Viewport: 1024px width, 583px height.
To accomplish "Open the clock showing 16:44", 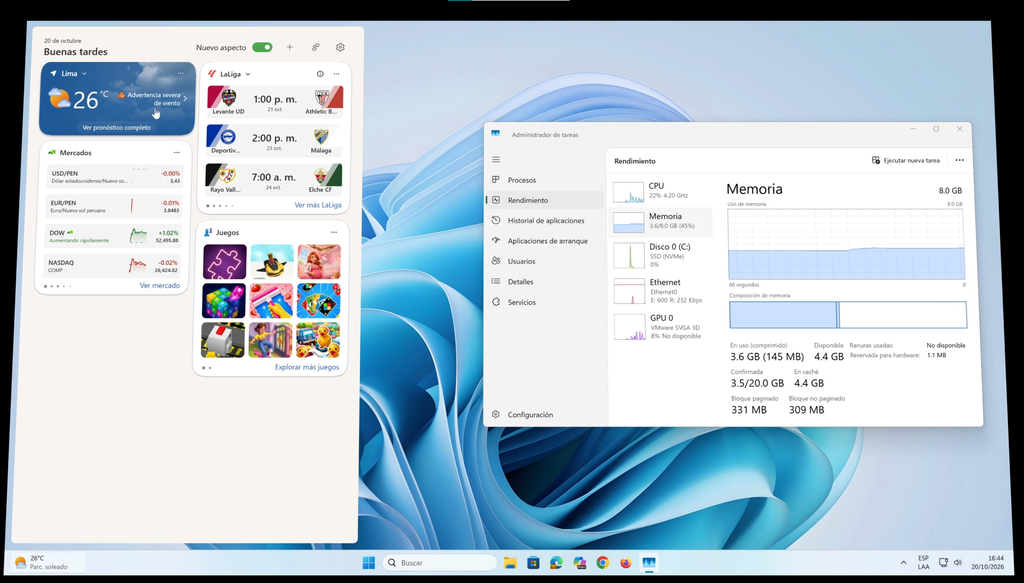I will pos(987,562).
